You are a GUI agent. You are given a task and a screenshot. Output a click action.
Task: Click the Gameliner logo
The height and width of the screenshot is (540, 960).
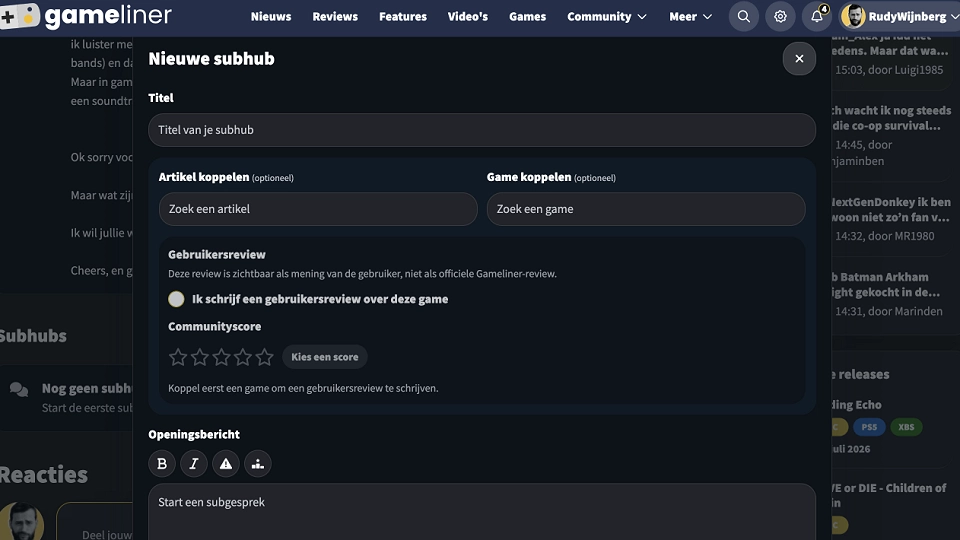click(x=86, y=15)
